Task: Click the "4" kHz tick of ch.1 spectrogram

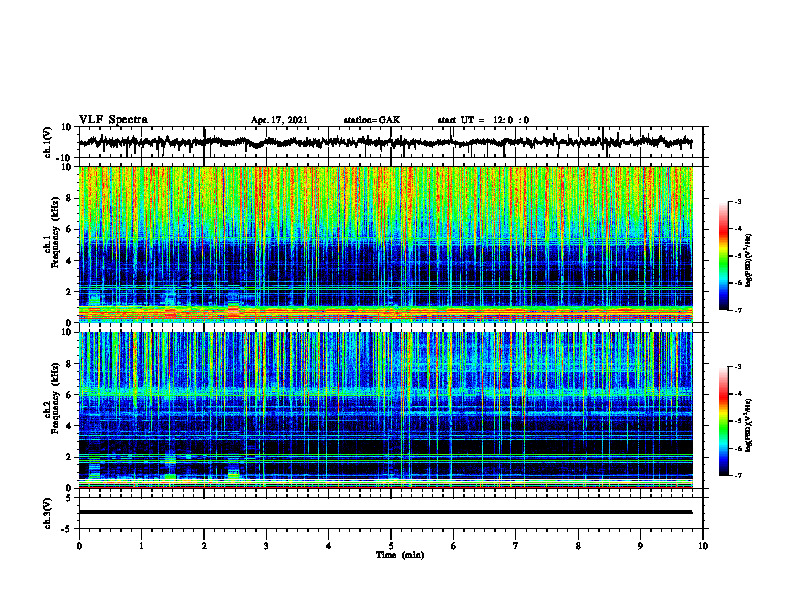Action: tap(69, 261)
